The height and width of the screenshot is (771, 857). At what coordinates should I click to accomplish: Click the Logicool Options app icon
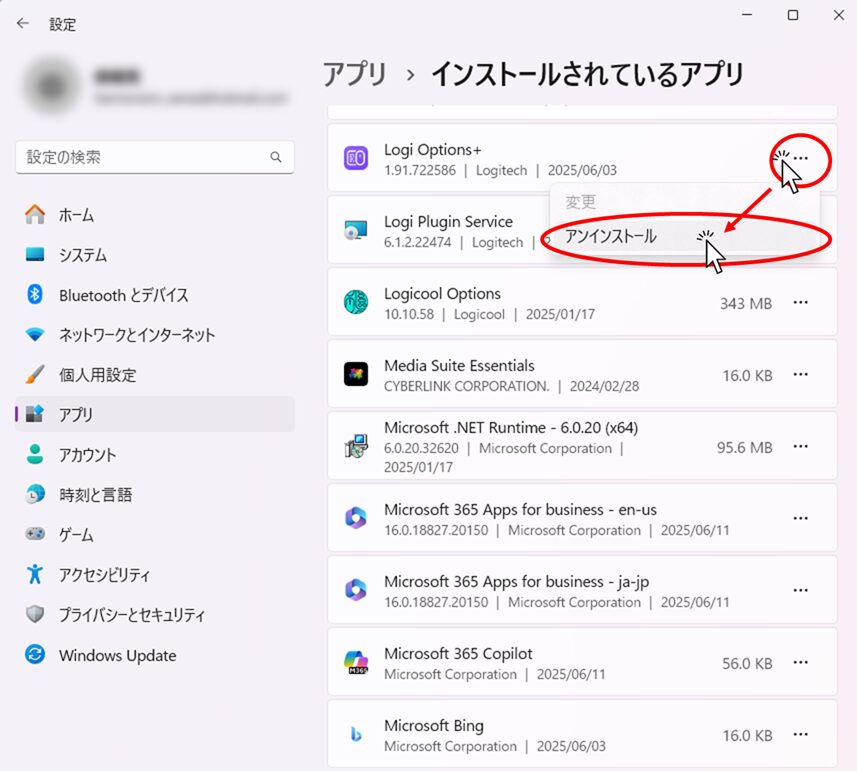(x=356, y=302)
